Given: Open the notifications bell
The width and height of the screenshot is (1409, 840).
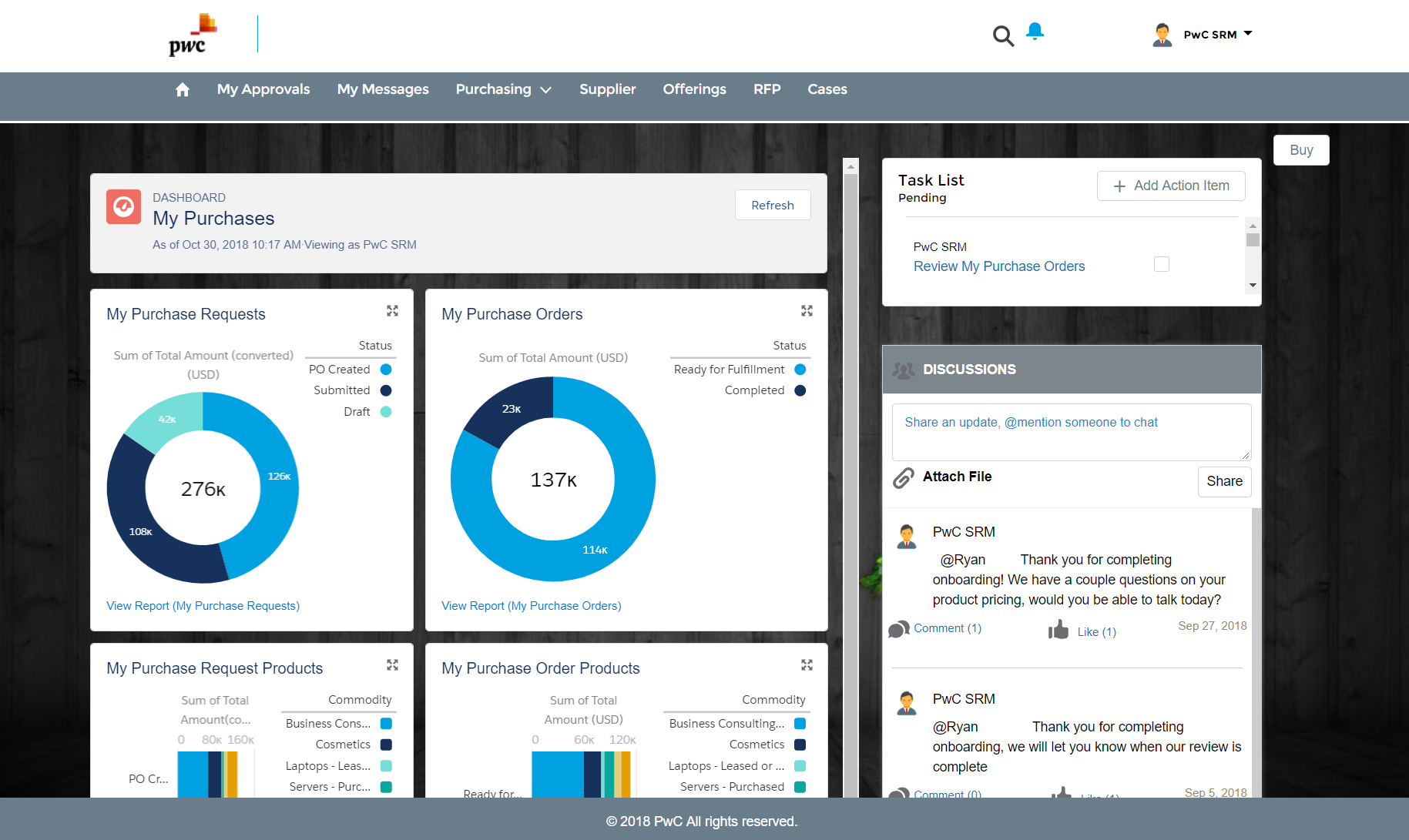Looking at the screenshot, I should pos(1035,32).
